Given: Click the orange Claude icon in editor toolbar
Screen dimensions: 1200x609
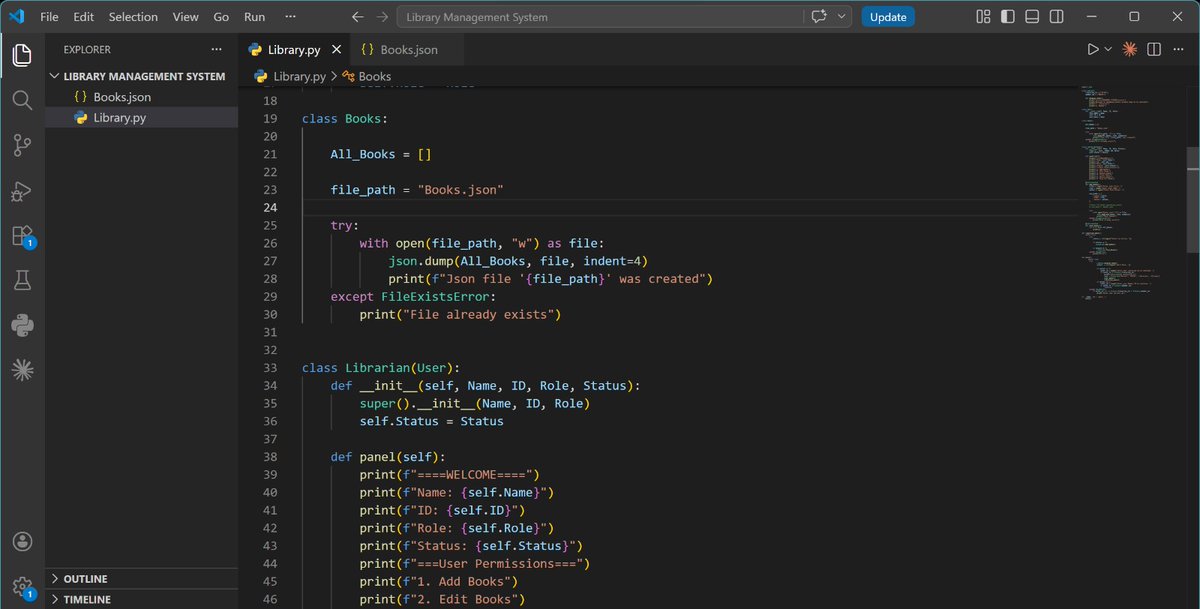Looking at the screenshot, I should click(x=1129, y=49).
